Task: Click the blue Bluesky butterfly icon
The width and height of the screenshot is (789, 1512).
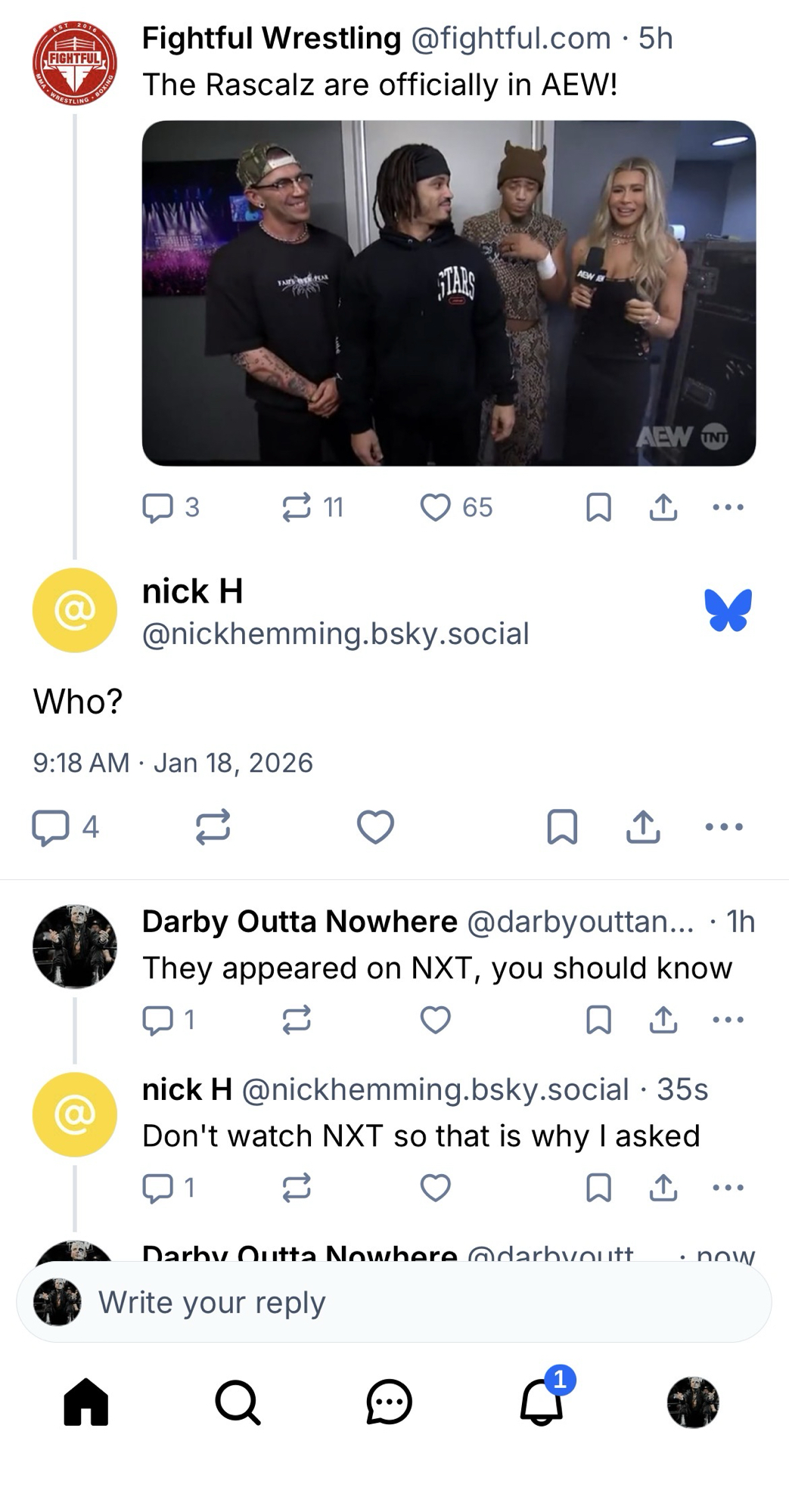Action: [728, 609]
